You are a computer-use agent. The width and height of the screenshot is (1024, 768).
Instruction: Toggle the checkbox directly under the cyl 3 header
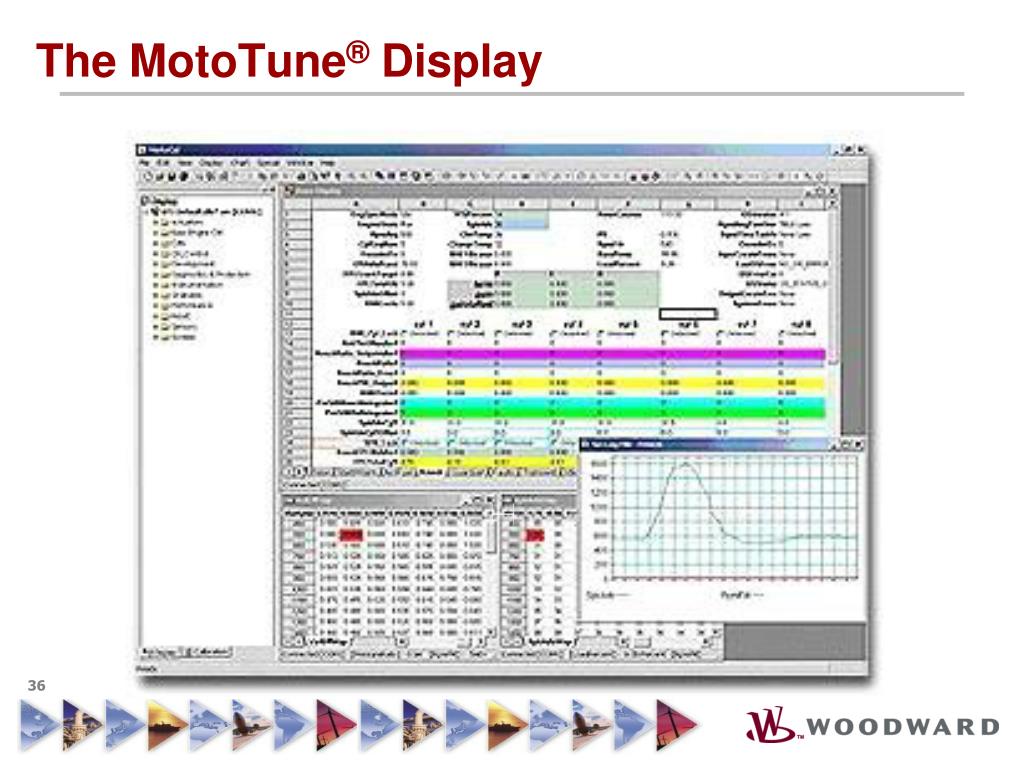pyautogui.click(x=498, y=333)
